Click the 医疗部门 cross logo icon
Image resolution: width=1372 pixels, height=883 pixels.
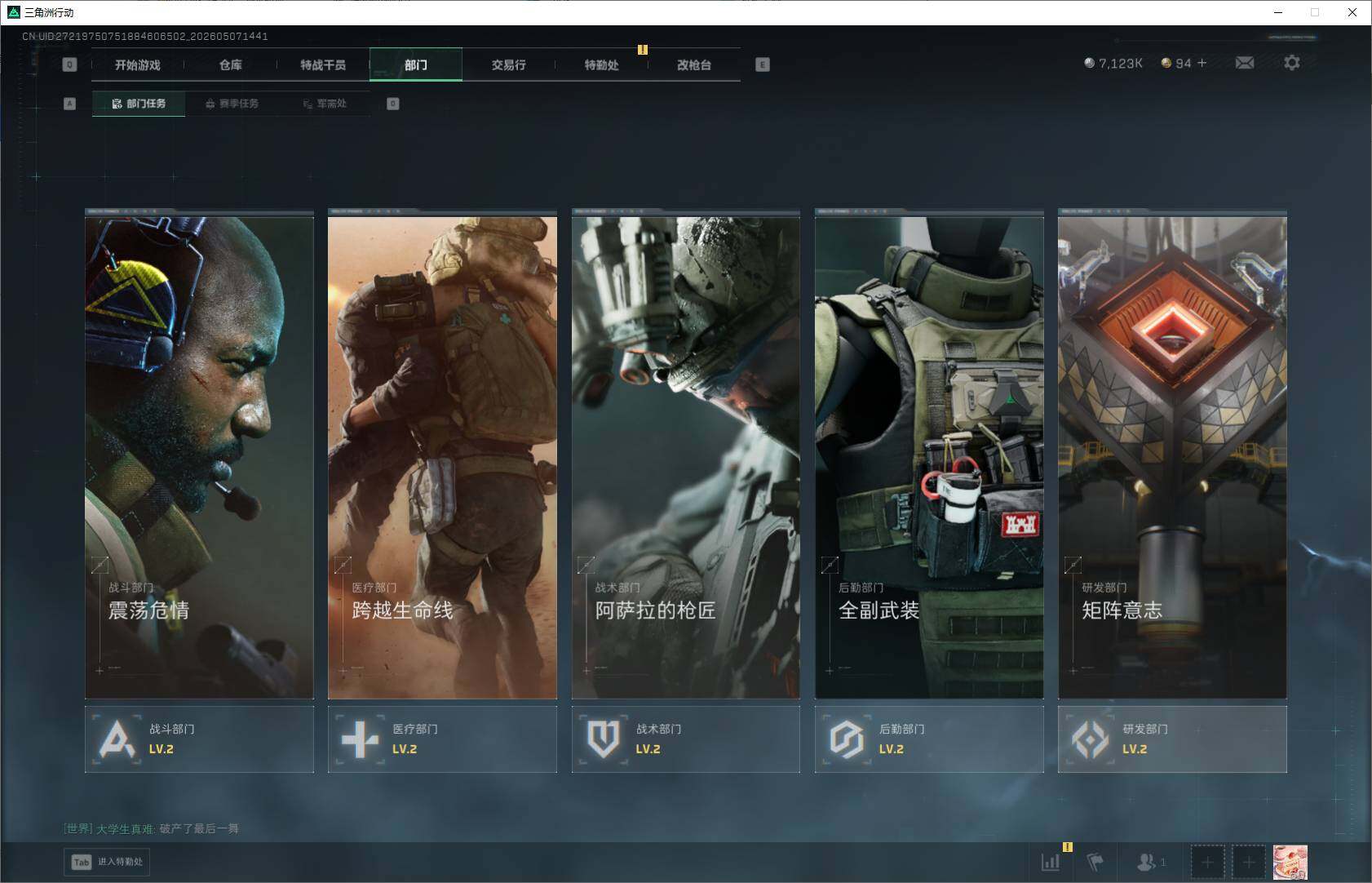point(360,739)
